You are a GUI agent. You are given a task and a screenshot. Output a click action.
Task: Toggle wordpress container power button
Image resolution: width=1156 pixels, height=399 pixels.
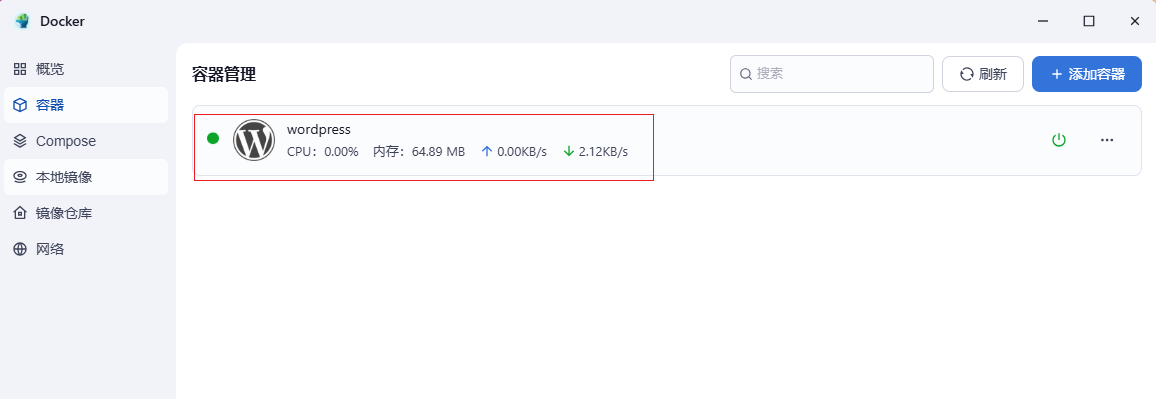[x=1059, y=140]
